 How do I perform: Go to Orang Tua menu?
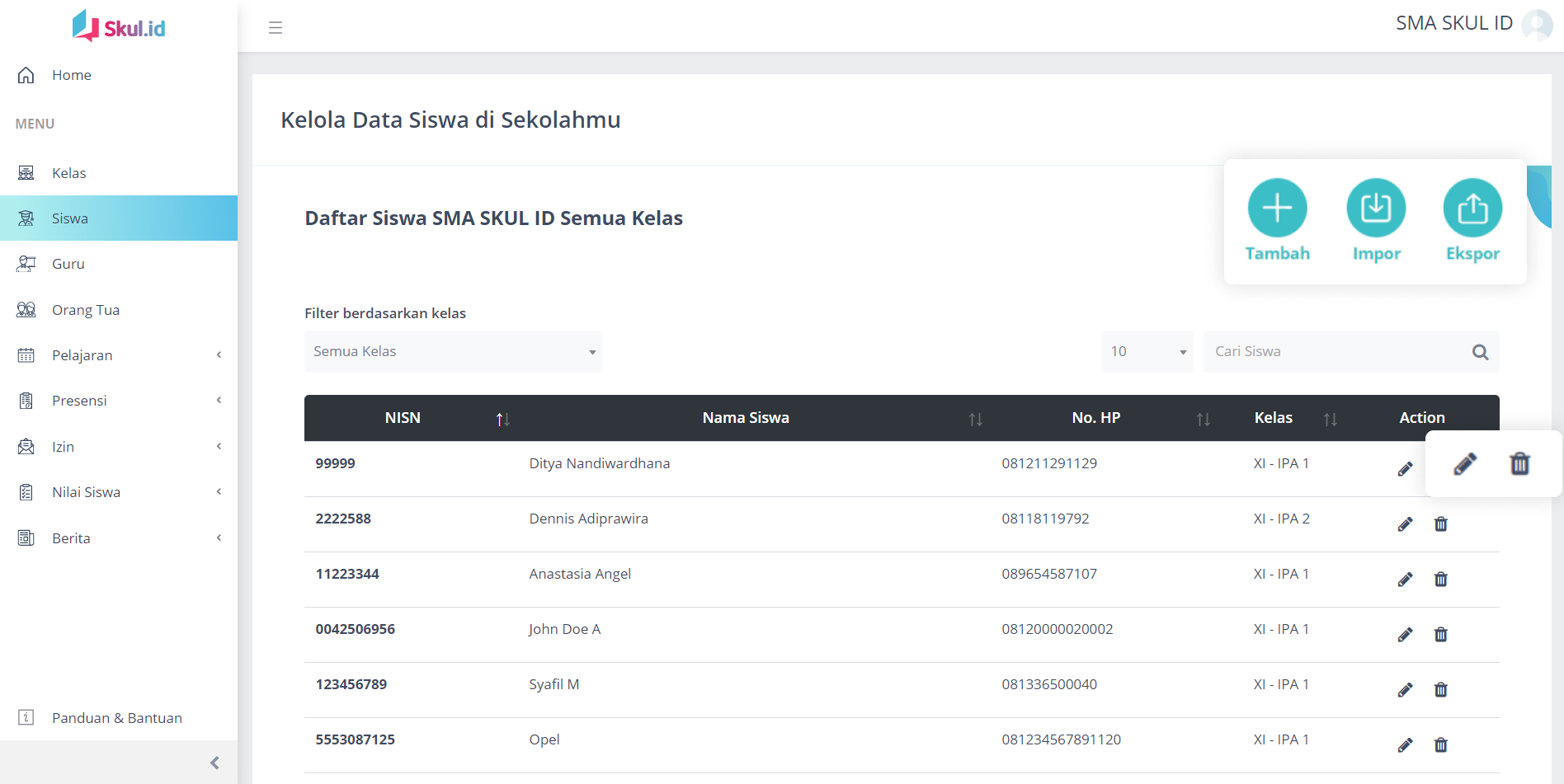point(85,310)
